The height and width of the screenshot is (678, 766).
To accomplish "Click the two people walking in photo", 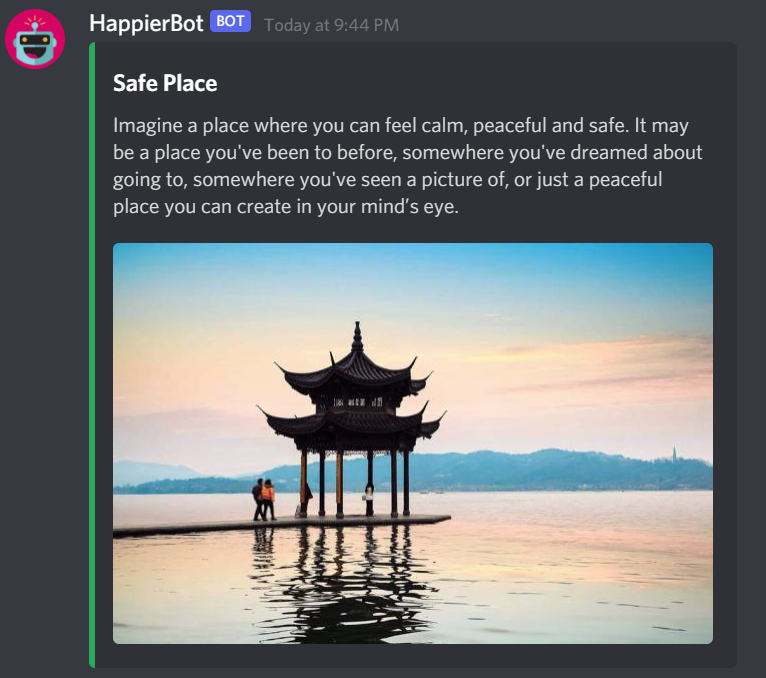I will pyautogui.click(x=264, y=499).
